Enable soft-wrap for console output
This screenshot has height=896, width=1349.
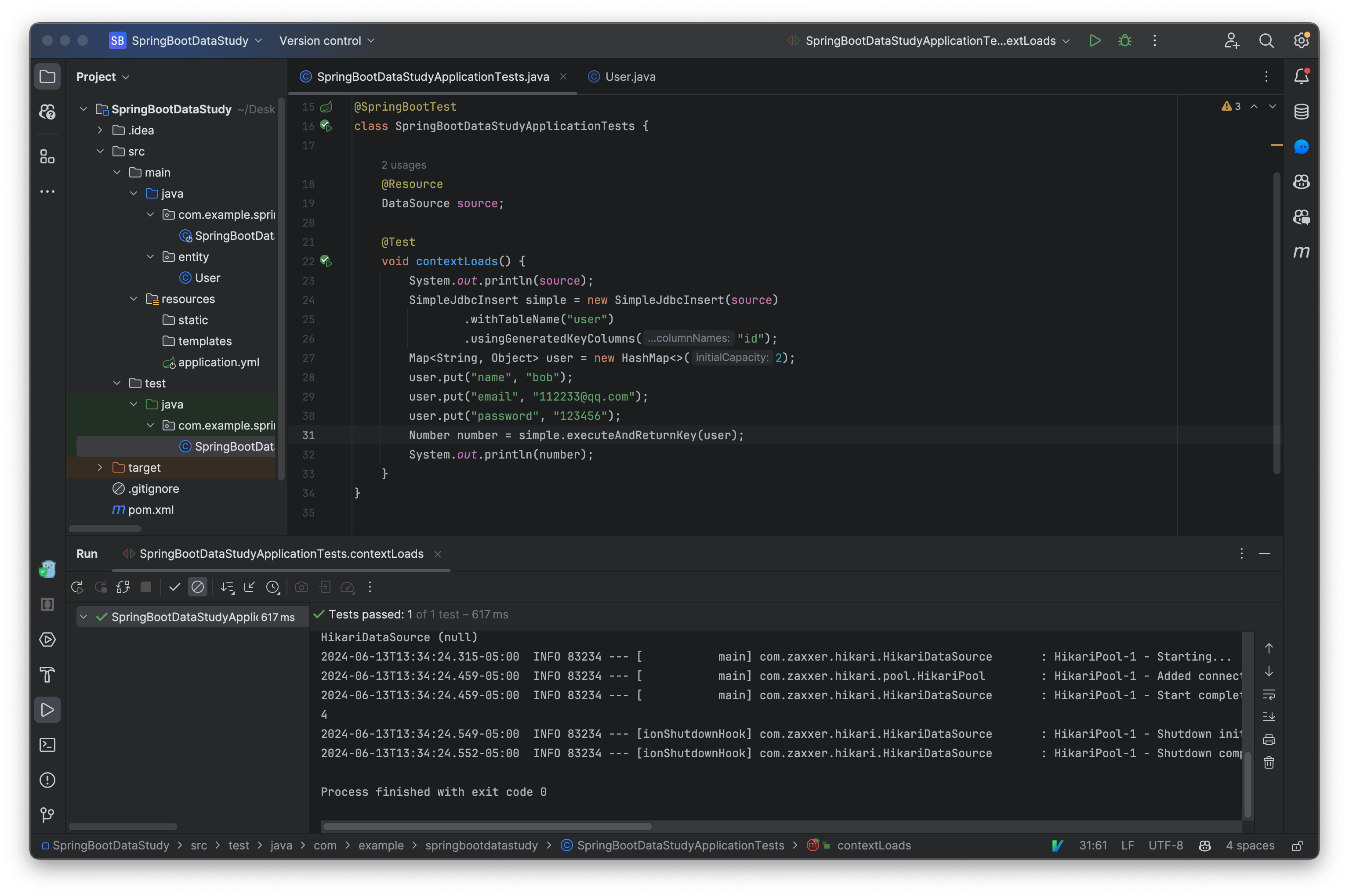[1269, 695]
